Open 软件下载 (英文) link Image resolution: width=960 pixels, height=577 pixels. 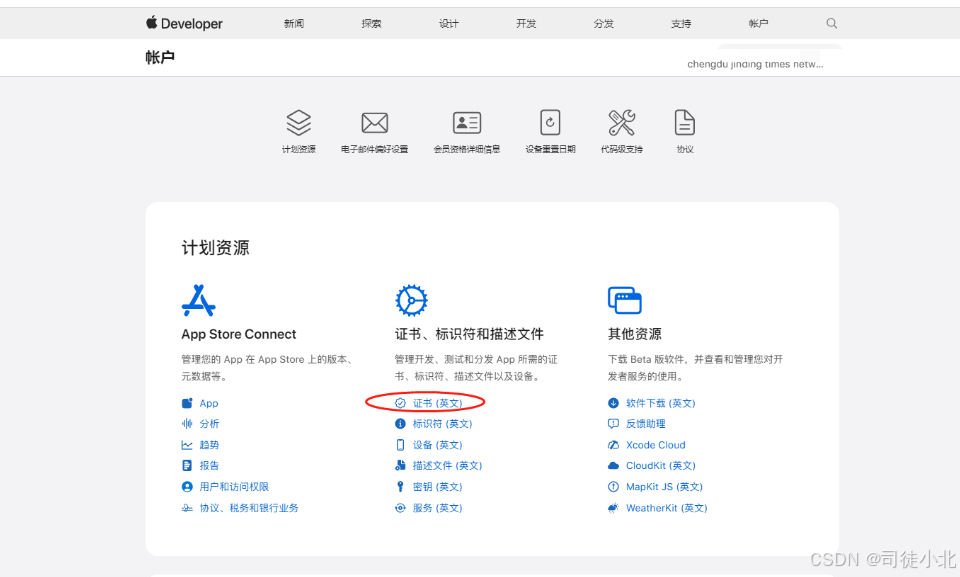[660, 403]
